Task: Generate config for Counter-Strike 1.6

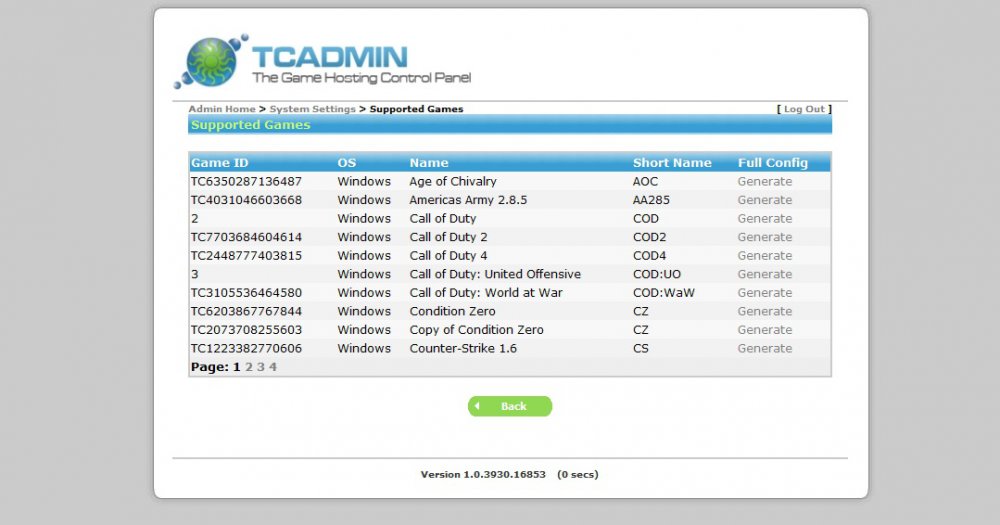Action: (764, 349)
